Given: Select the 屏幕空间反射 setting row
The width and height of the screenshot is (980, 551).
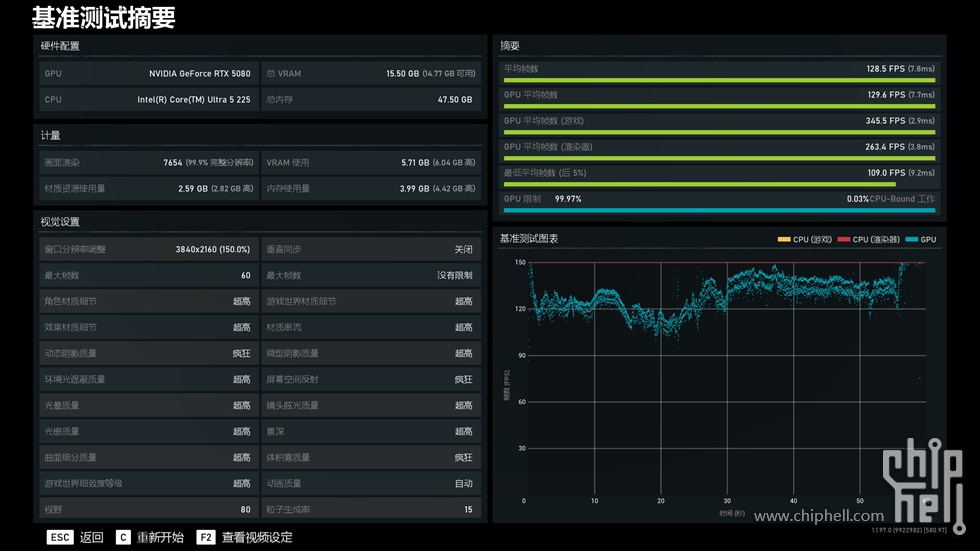Looking at the screenshot, I should pyautogui.click(x=370, y=379).
